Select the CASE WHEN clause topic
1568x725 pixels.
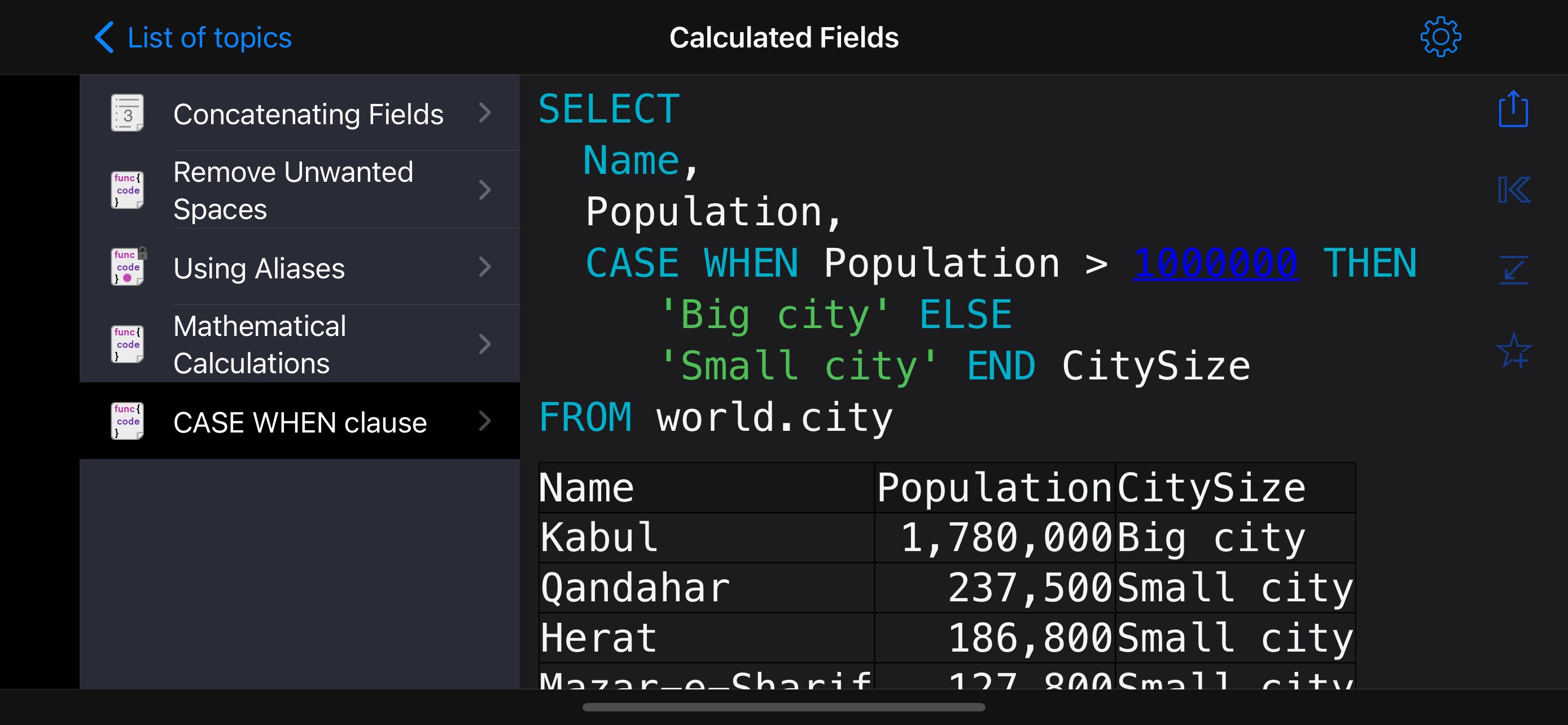pos(300,422)
